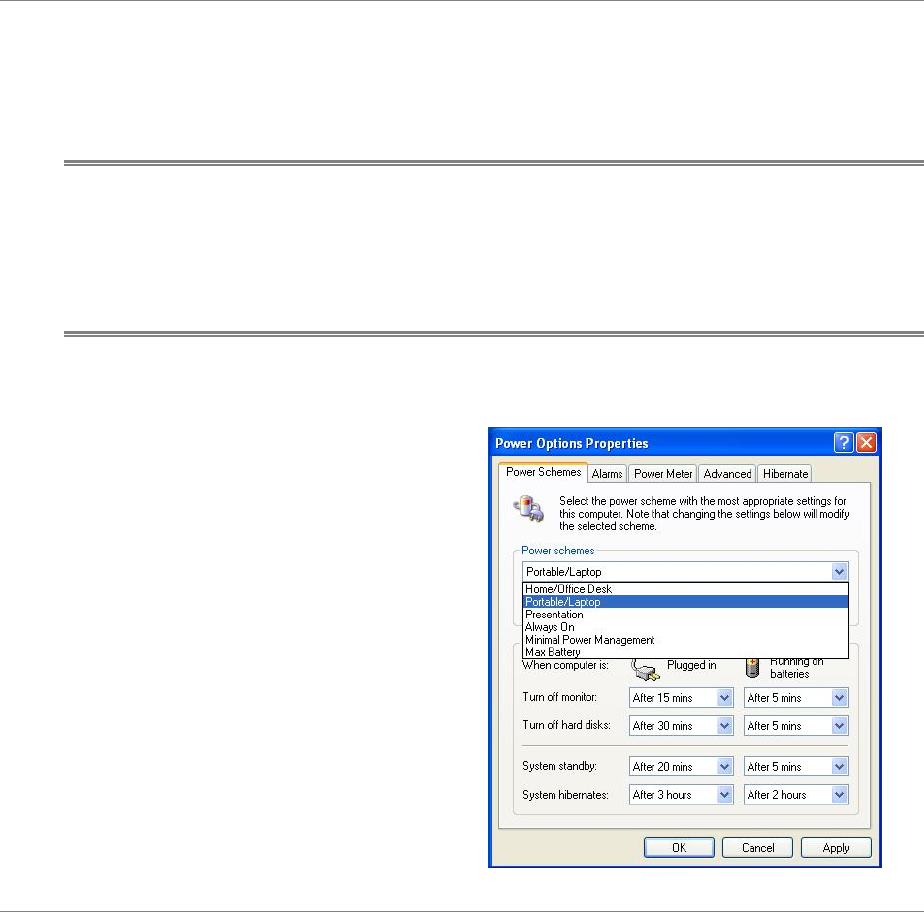Open the Hibernate tab

(x=785, y=474)
